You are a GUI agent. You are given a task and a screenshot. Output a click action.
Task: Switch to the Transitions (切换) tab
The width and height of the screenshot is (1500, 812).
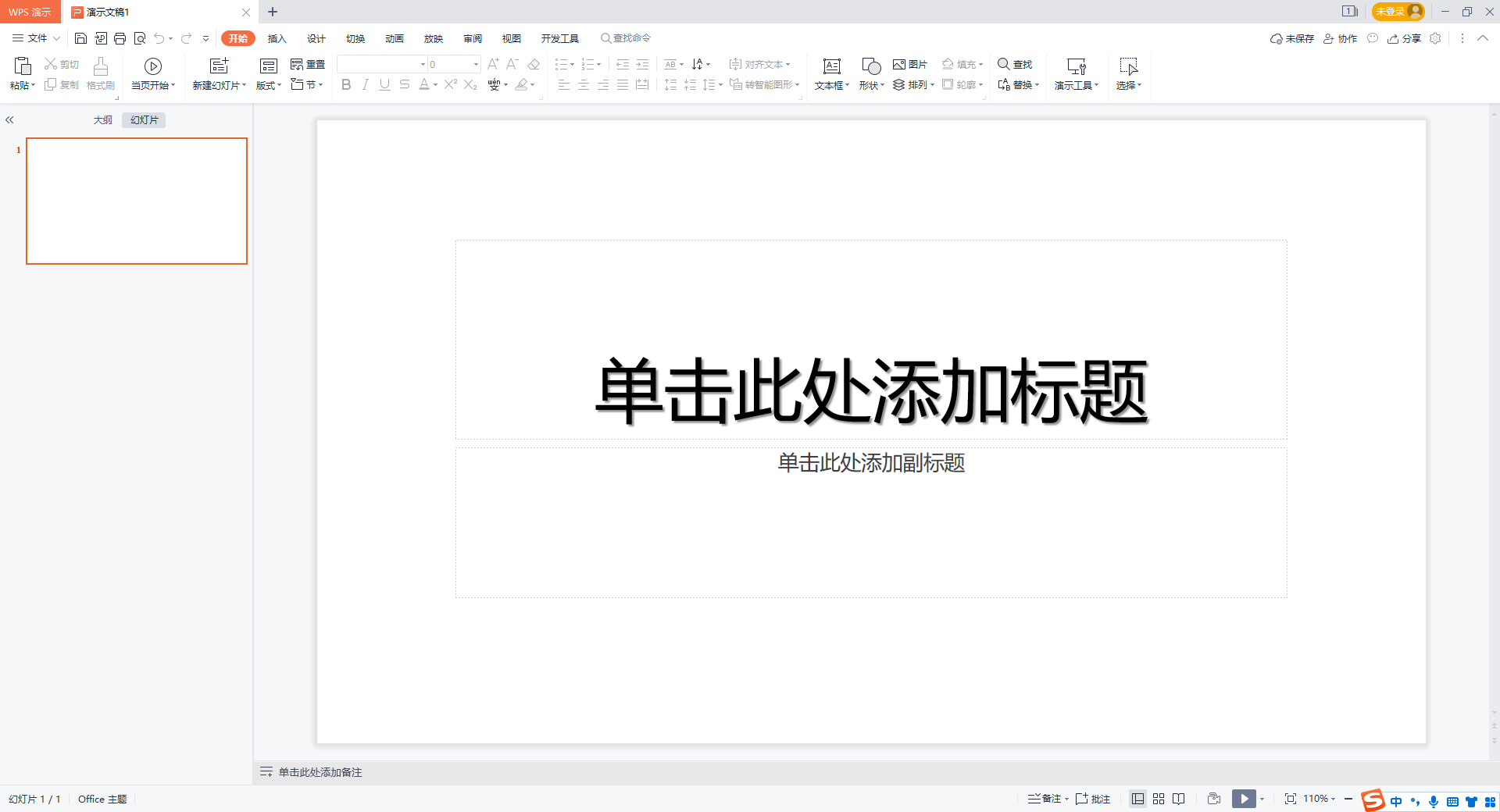pos(355,38)
